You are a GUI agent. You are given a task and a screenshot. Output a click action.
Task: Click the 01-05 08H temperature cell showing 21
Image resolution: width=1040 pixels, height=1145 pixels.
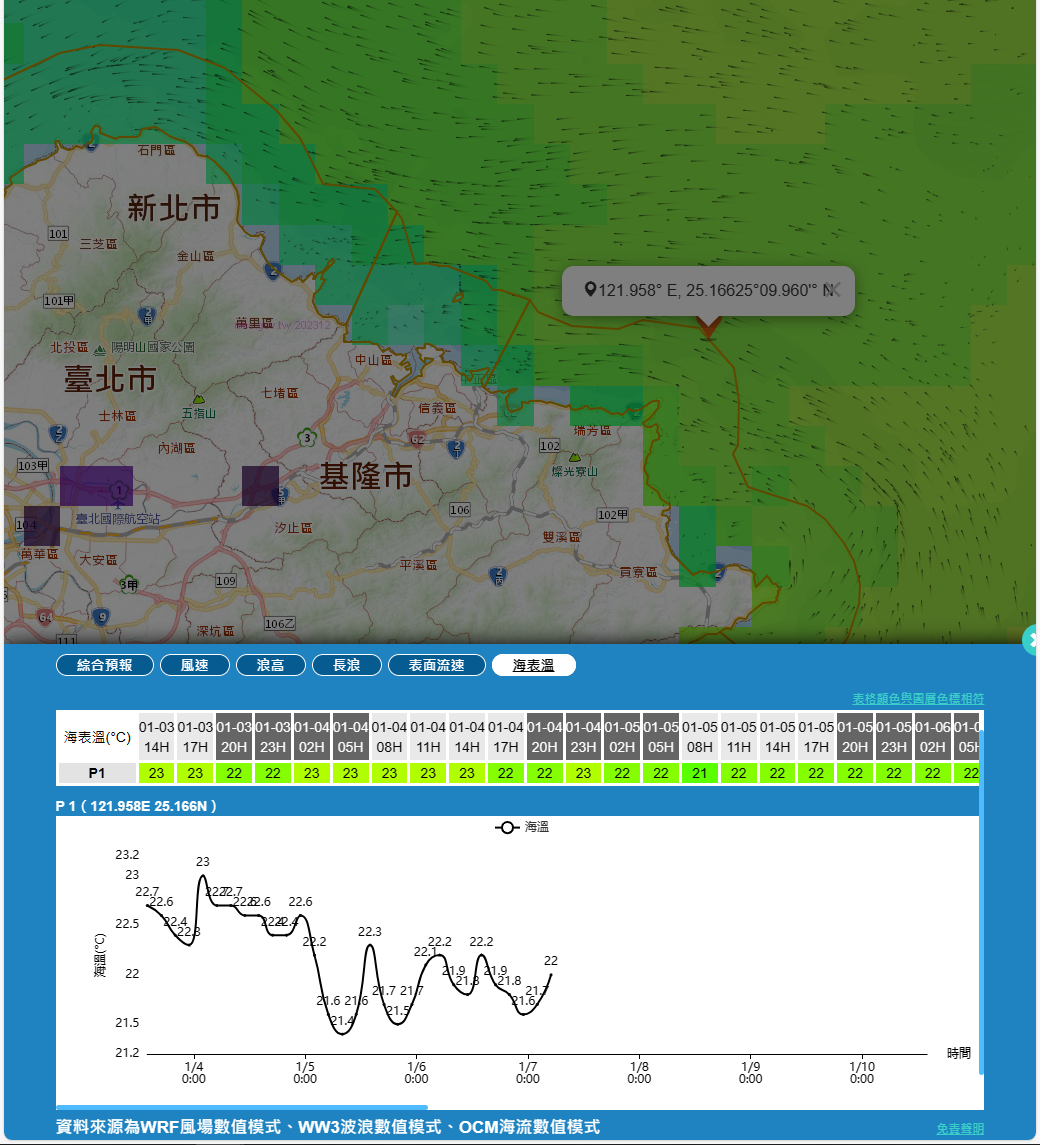click(x=700, y=773)
